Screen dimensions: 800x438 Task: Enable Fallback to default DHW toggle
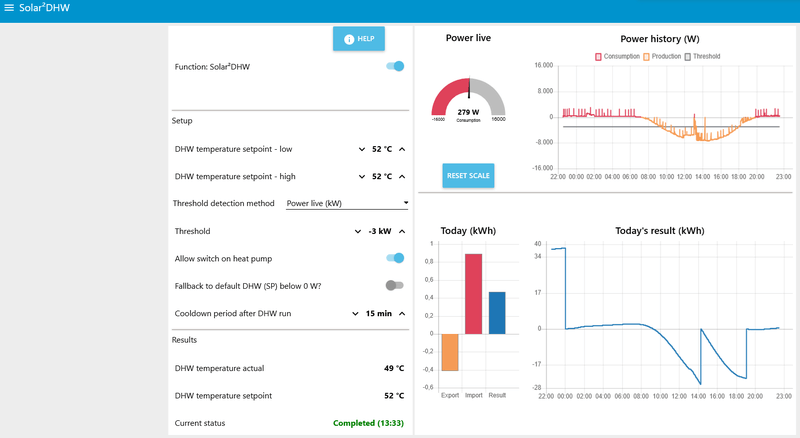(394, 285)
